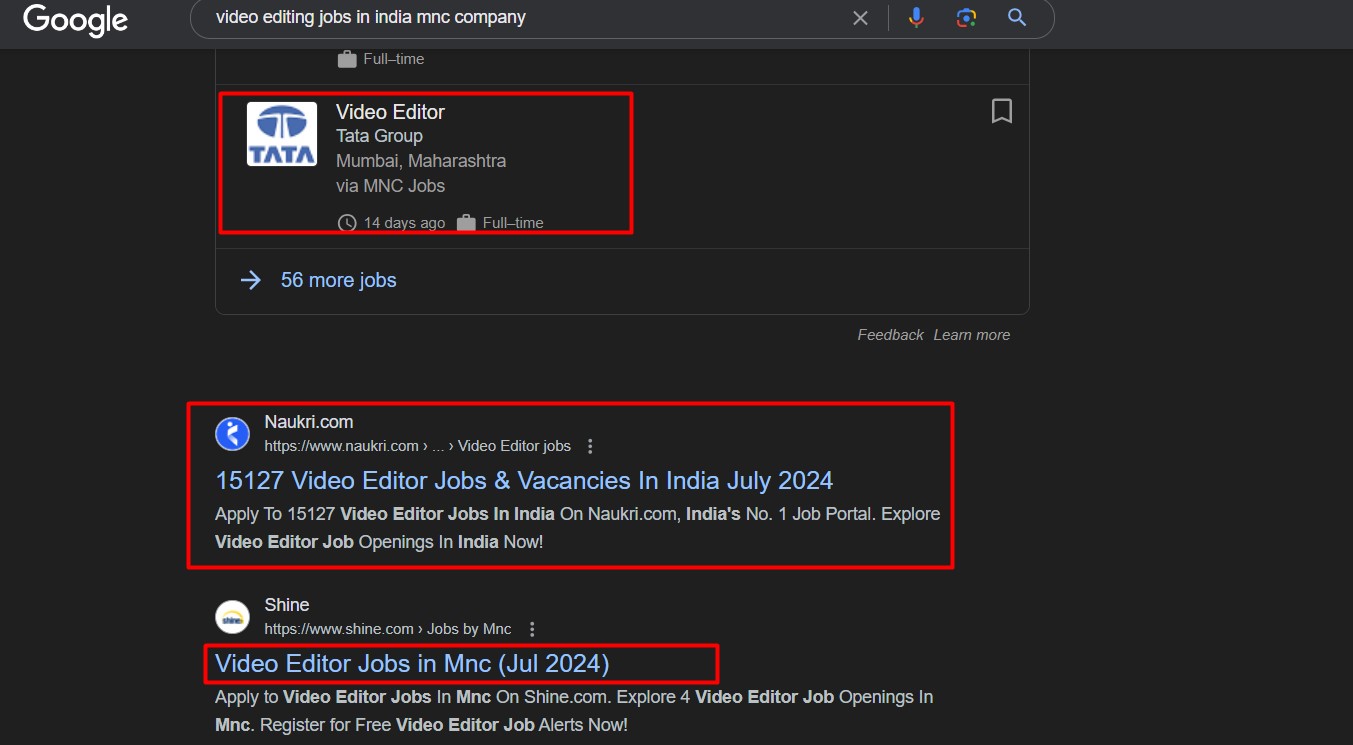The width and height of the screenshot is (1353, 745).
Task: Click the Shine result description snippet
Action: [574, 710]
